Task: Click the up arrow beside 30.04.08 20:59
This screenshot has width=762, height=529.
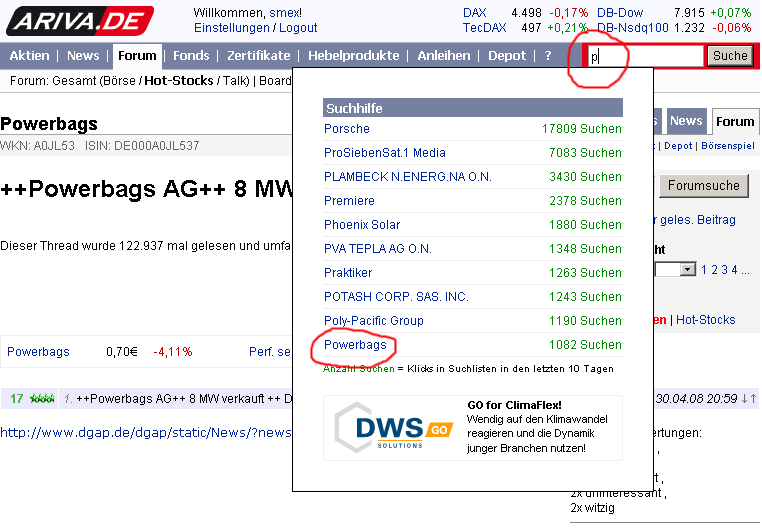Action: (753, 399)
